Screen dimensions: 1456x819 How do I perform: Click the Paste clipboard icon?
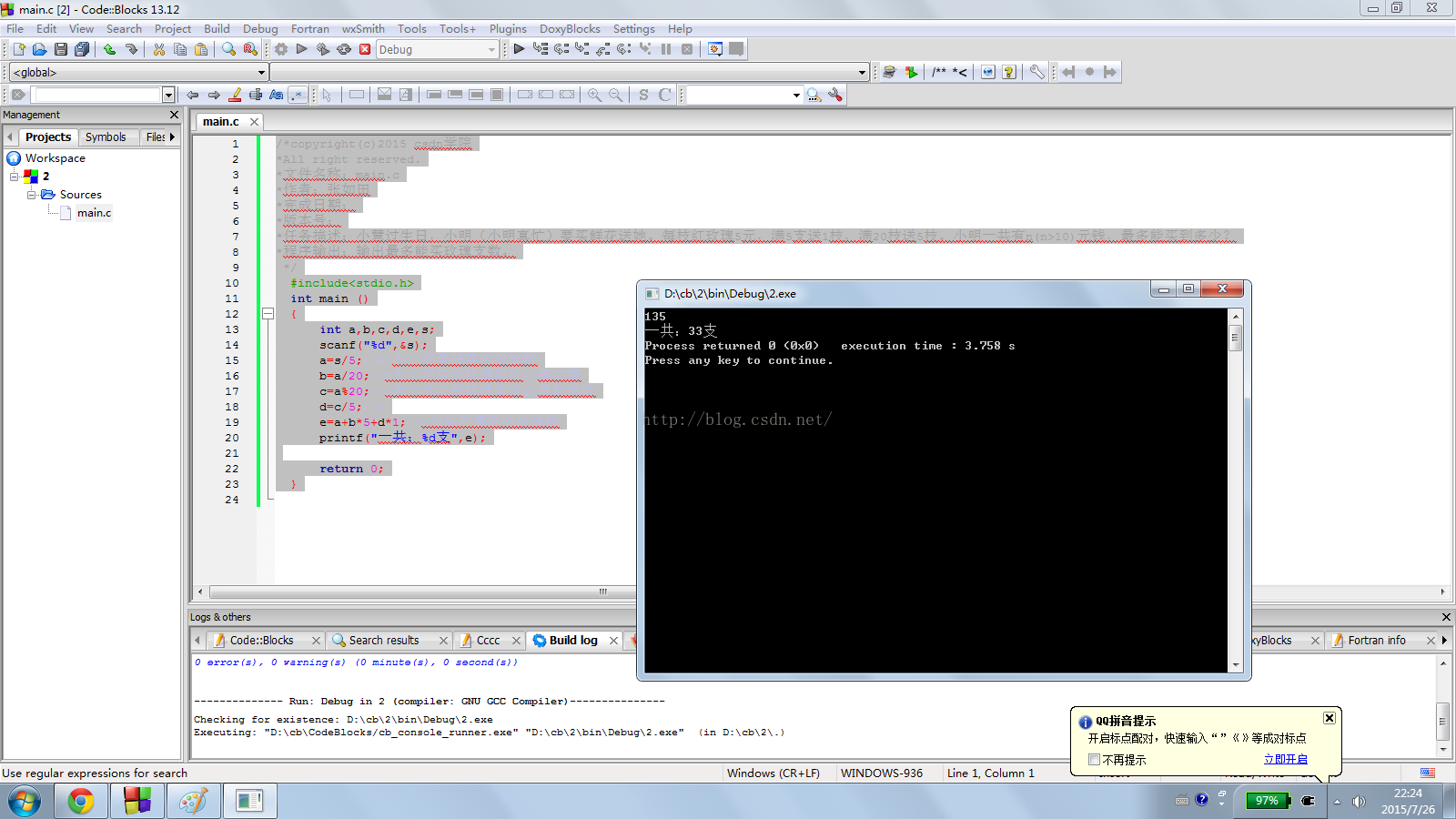pyautogui.click(x=201, y=49)
